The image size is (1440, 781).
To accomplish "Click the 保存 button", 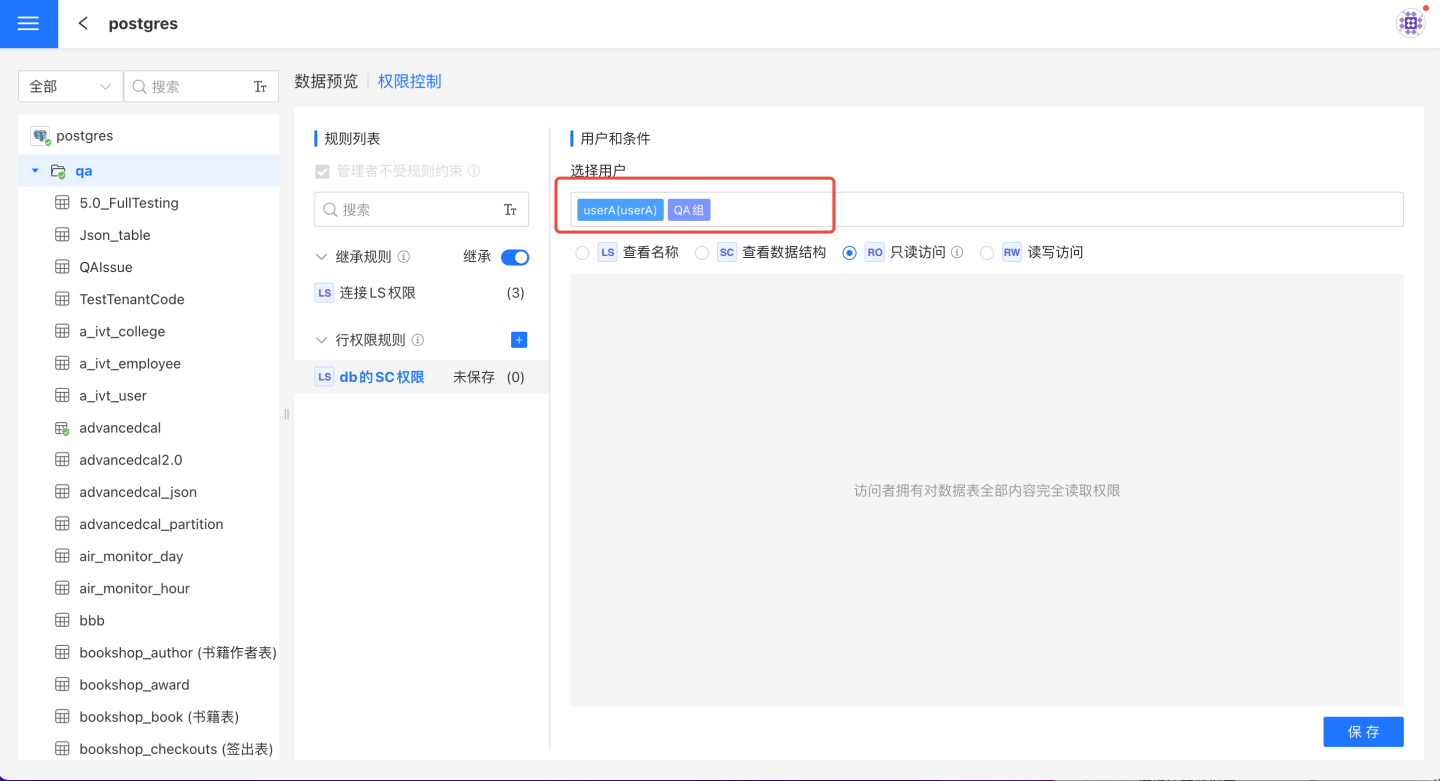I will point(1363,732).
